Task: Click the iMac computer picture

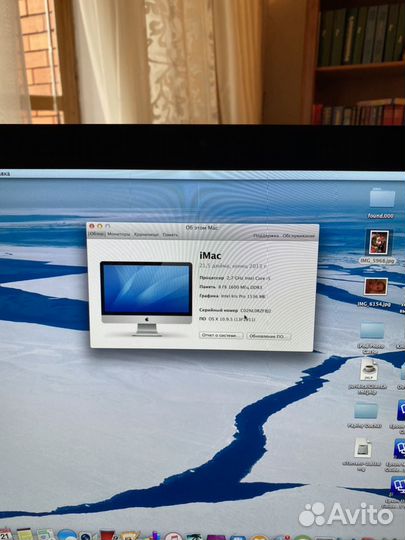Action: (x=146, y=298)
